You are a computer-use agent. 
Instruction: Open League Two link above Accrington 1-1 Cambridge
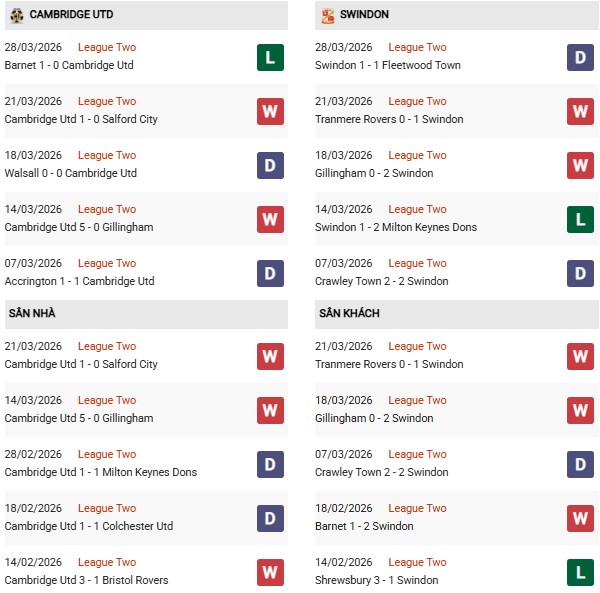[x=107, y=263]
